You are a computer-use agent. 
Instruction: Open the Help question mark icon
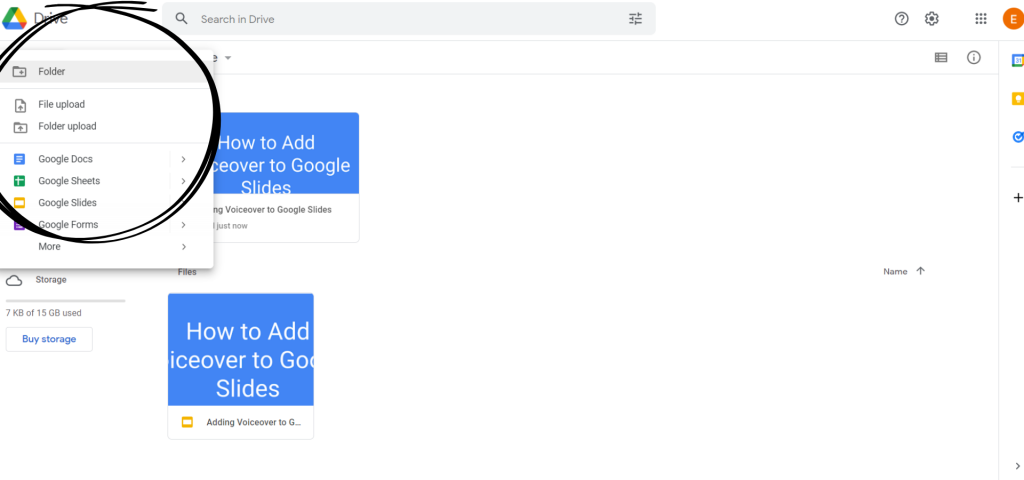click(901, 19)
